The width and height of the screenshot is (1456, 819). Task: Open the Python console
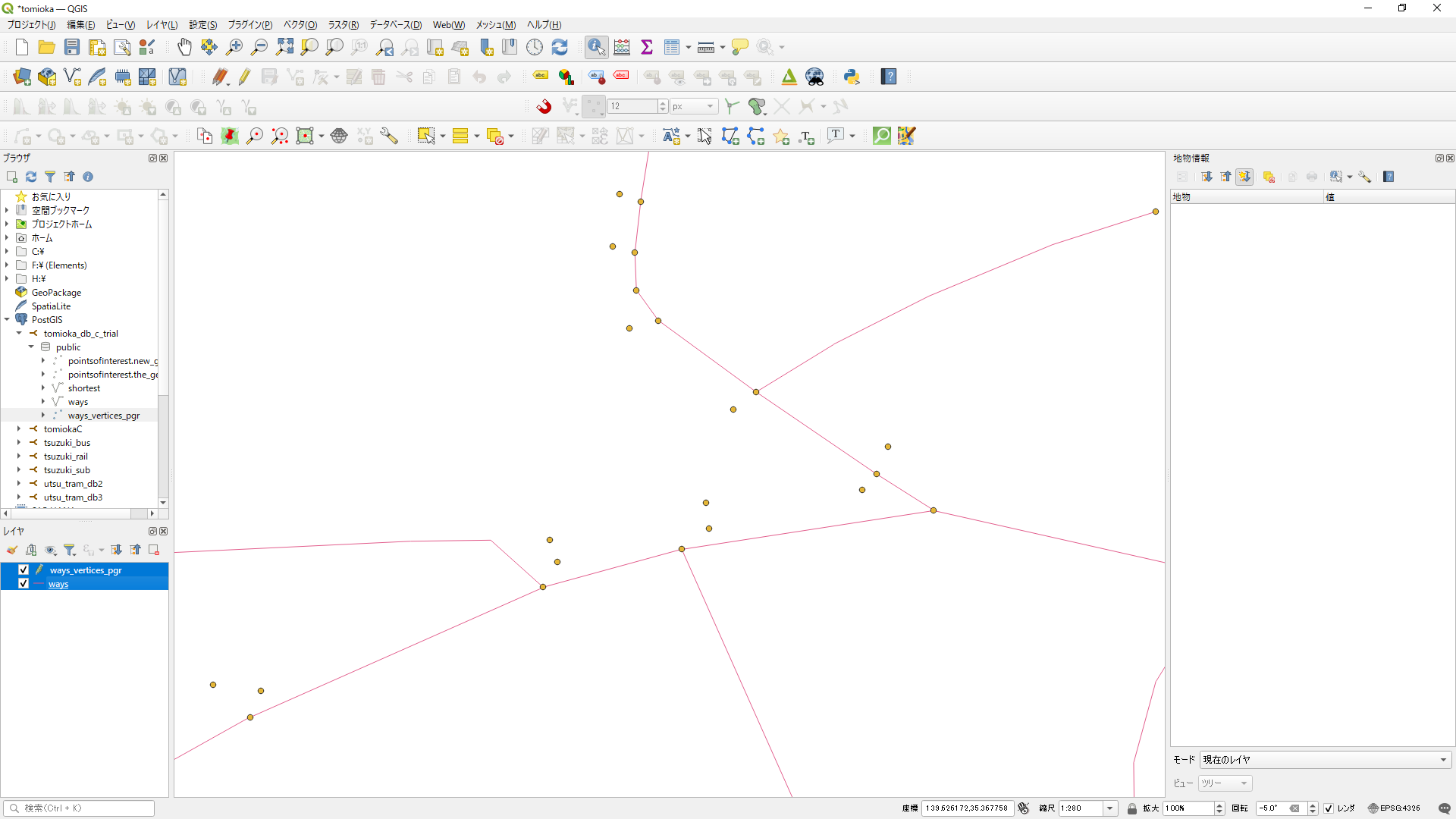tap(852, 77)
